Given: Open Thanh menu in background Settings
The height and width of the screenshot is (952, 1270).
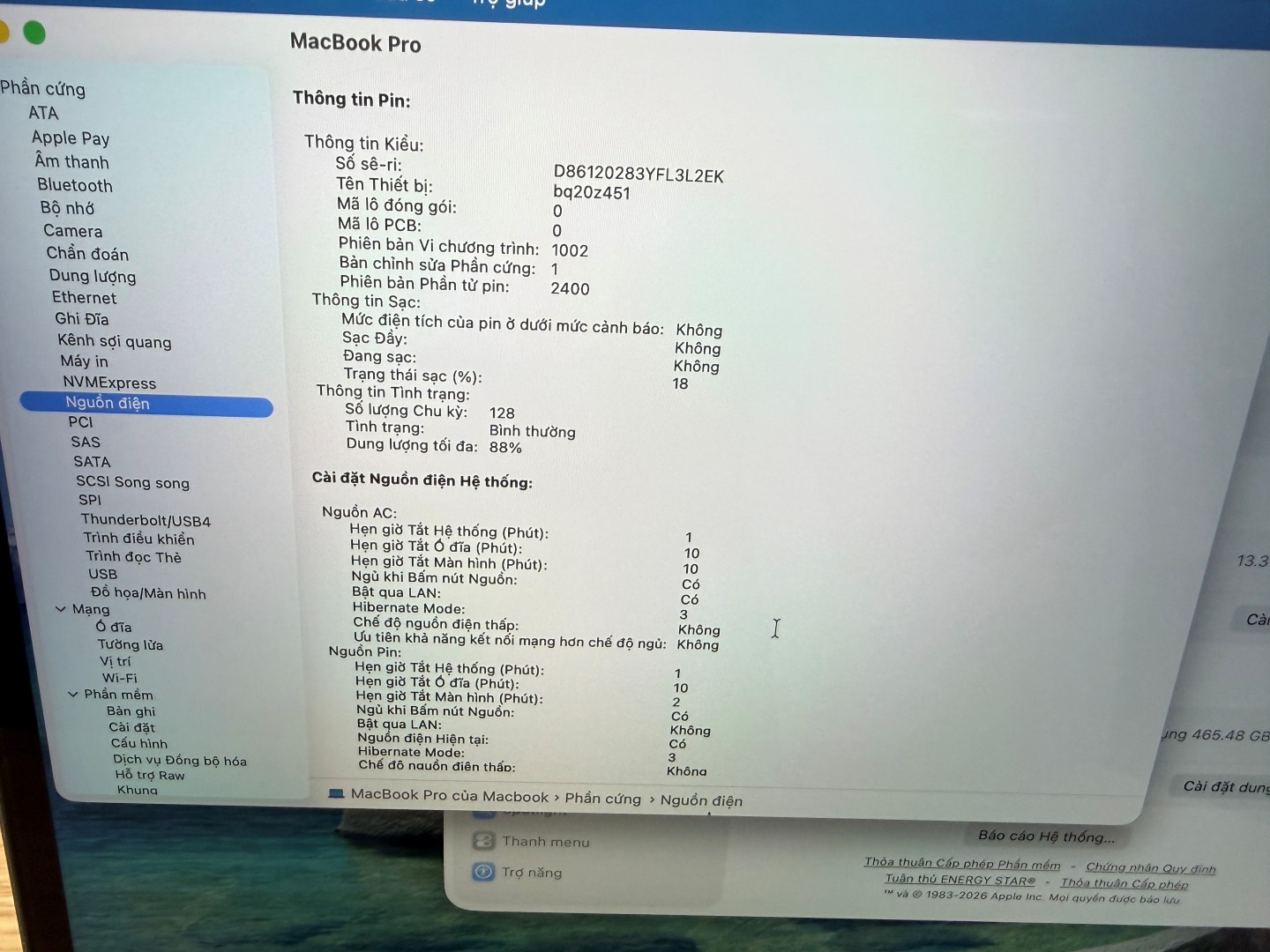Looking at the screenshot, I should pos(546,842).
